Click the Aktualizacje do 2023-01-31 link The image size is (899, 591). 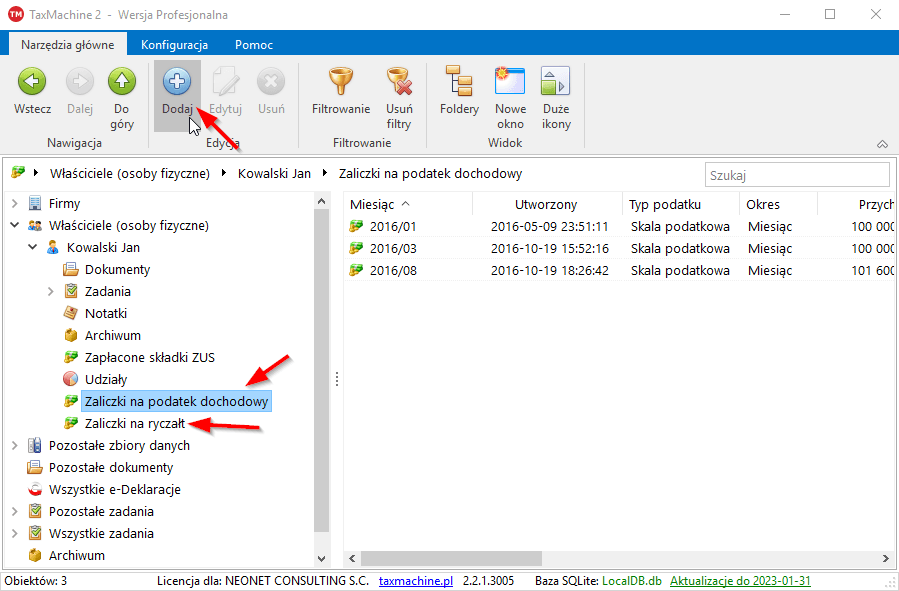(740, 581)
